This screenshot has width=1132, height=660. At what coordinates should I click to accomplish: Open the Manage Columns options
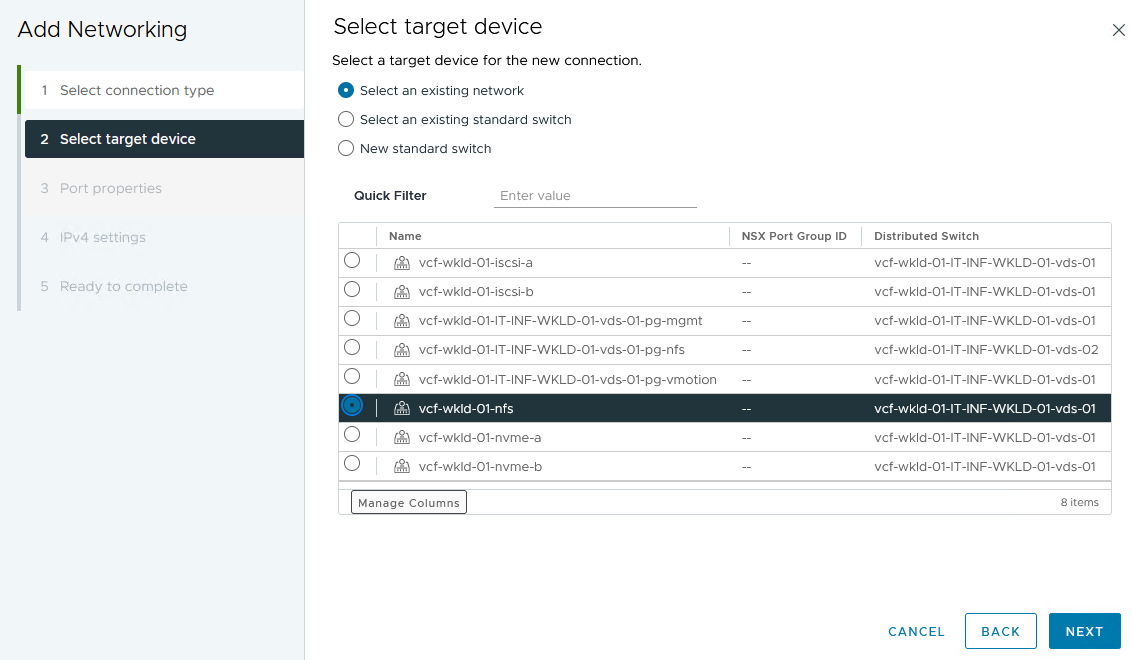409,502
